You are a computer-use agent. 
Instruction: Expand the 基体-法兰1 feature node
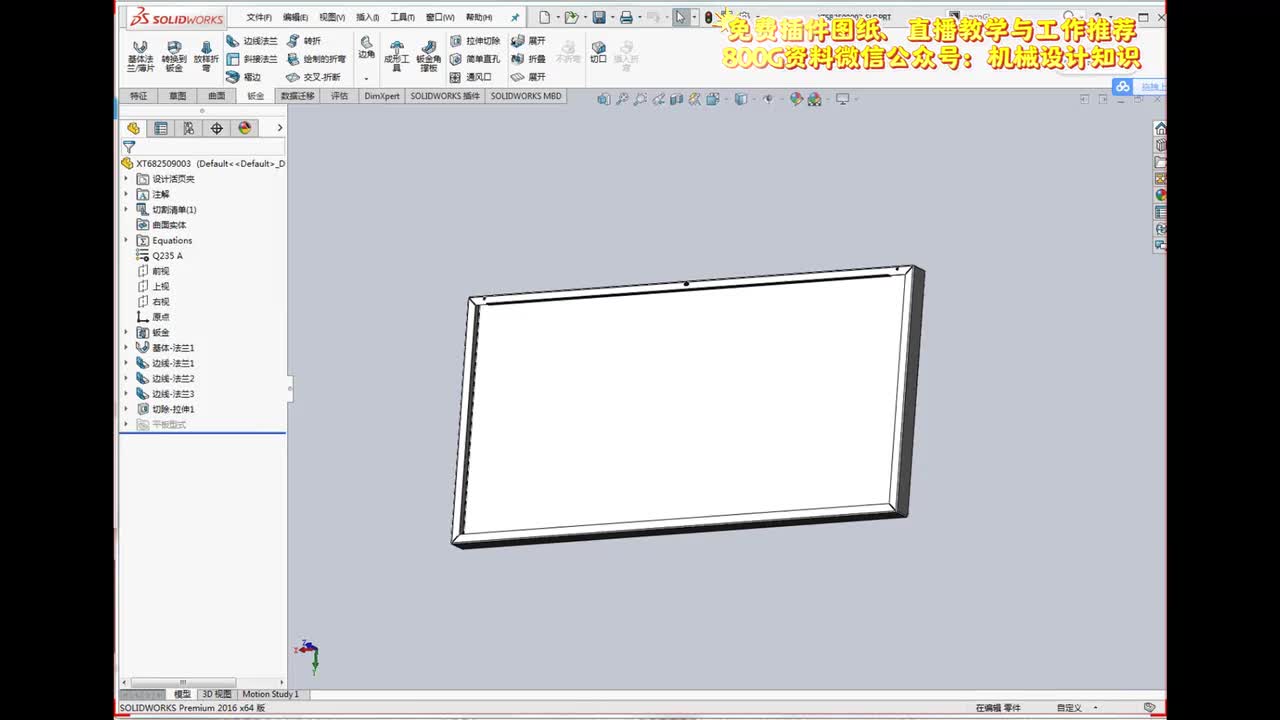point(126,348)
